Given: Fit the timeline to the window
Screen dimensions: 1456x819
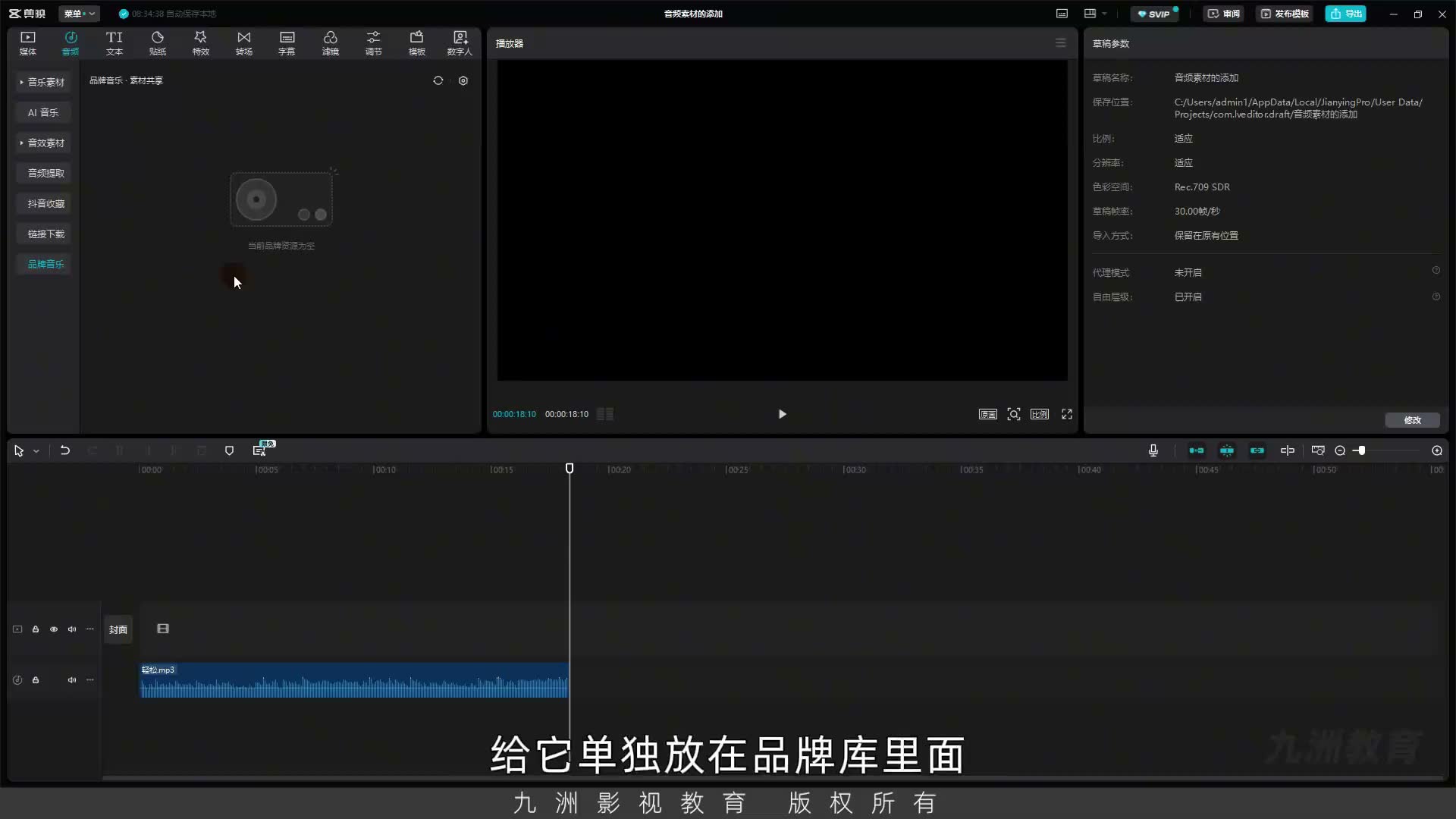Looking at the screenshot, I should 1318,450.
